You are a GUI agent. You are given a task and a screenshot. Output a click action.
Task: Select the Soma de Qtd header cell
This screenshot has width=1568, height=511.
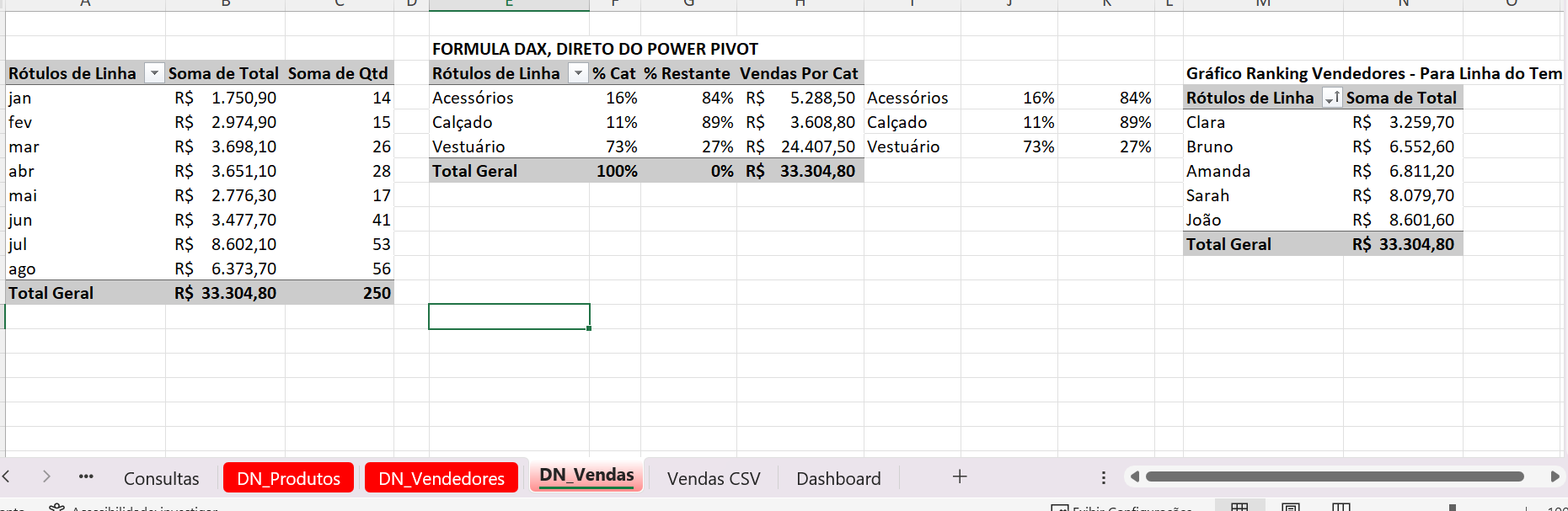[x=340, y=73]
